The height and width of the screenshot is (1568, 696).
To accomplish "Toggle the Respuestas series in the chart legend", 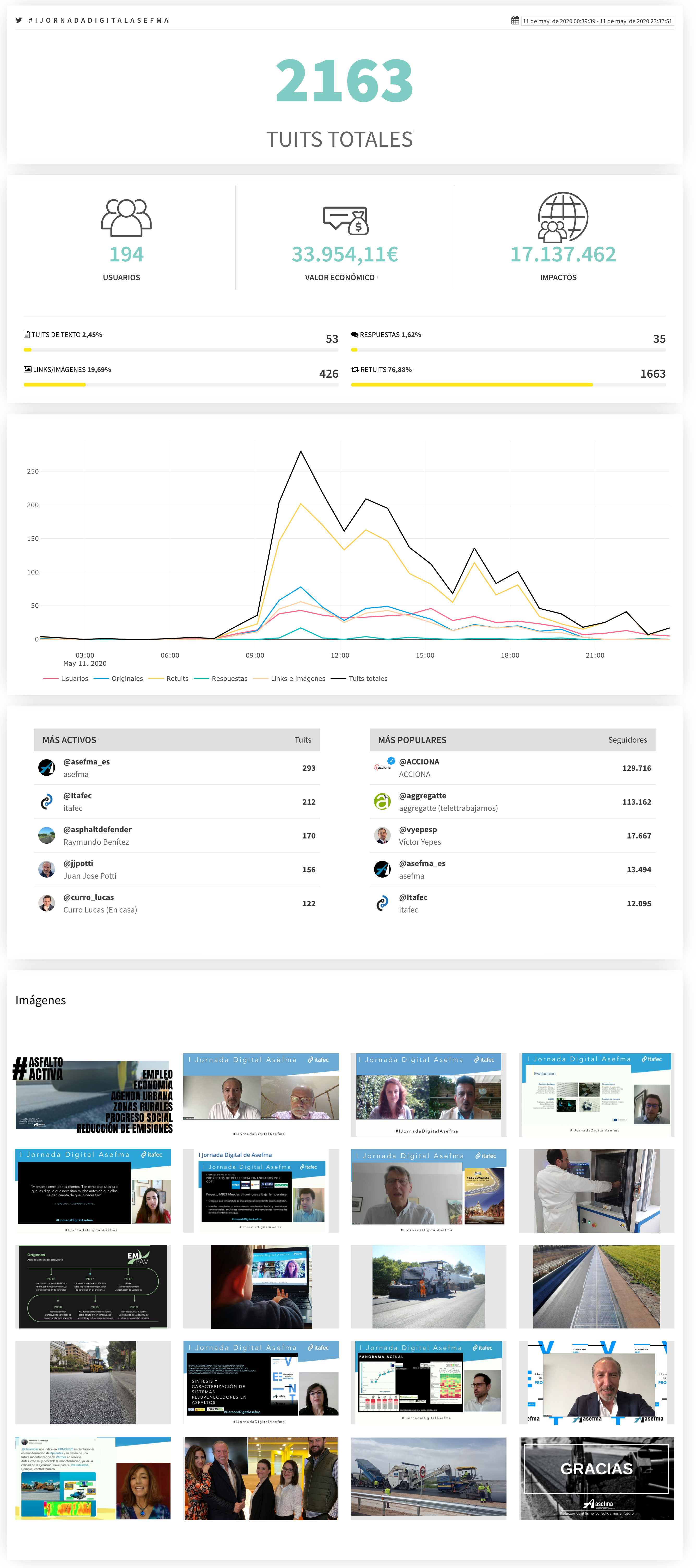I will (x=221, y=679).
